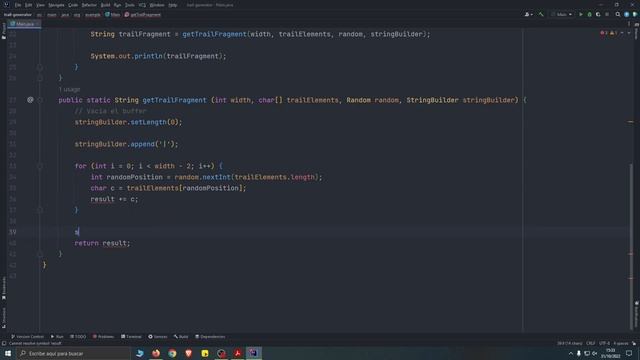
Task: Click the Windows Start button
Action: point(8,353)
